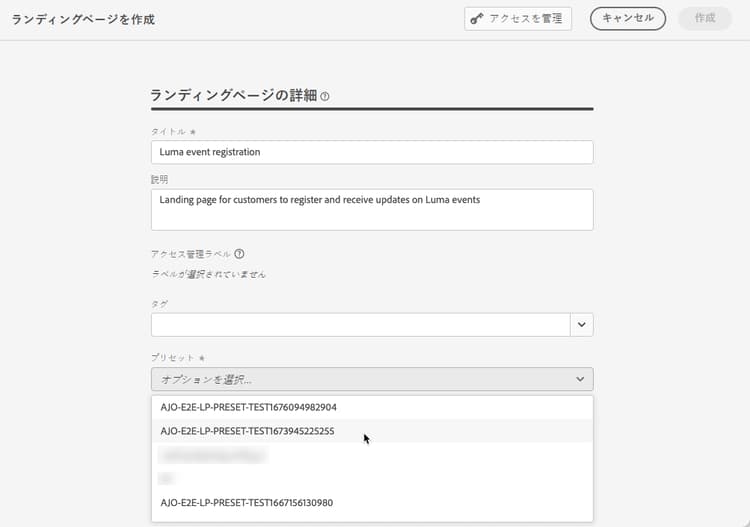Viewport: 750px width, 527px height.
Task: Open アクセスを管理 button
Action: coord(518,19)
